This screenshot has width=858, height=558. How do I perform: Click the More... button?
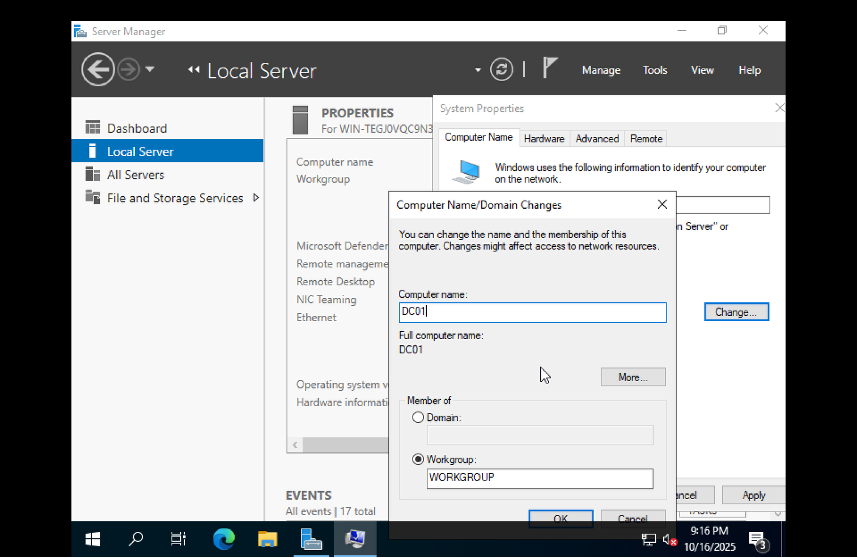(x=633, y=377)
